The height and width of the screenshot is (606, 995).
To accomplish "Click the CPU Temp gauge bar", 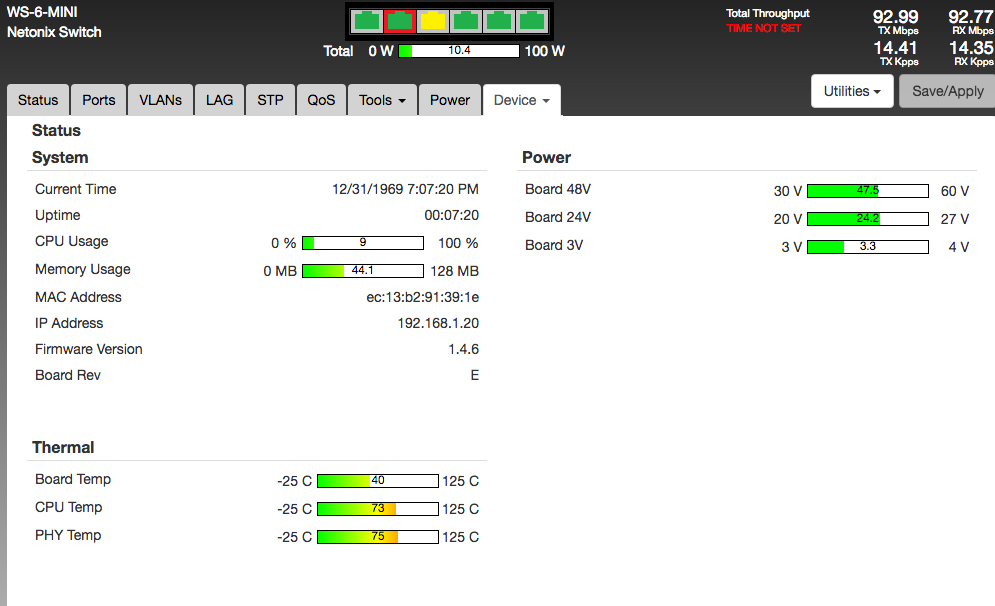I will tap(378, 509).
